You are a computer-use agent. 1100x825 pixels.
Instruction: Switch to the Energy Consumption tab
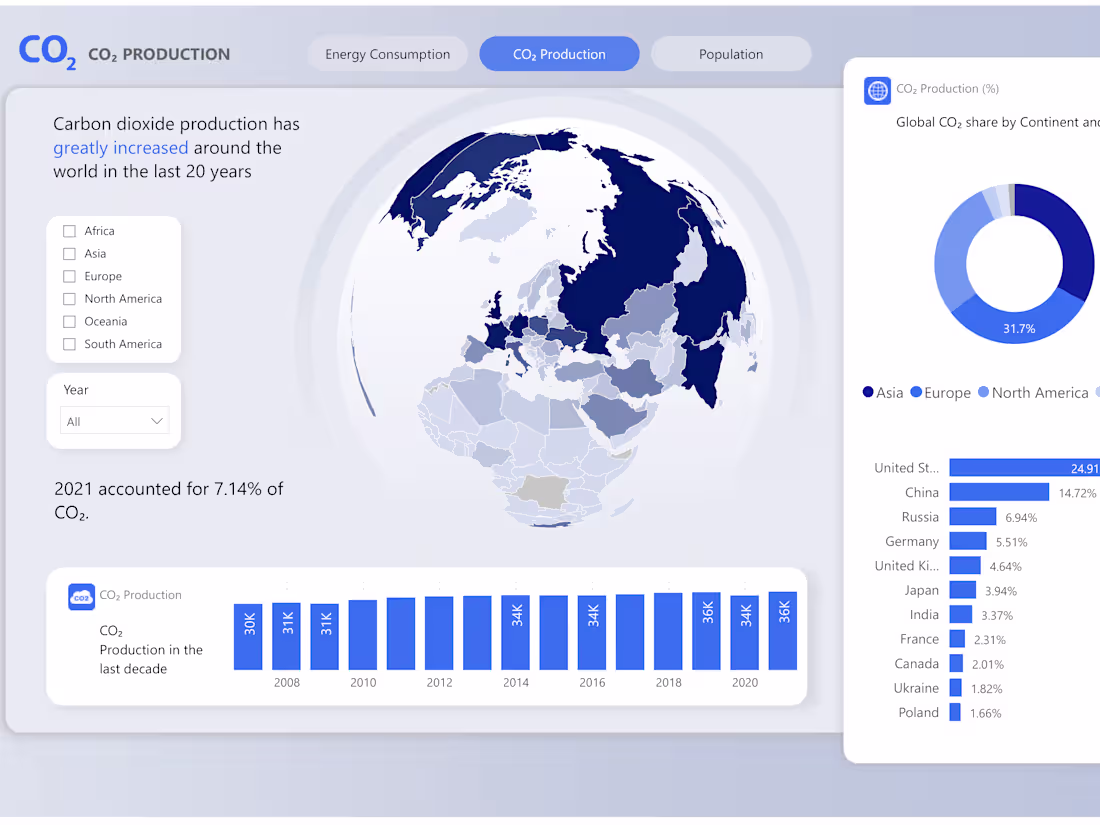[x=388, y=53]
